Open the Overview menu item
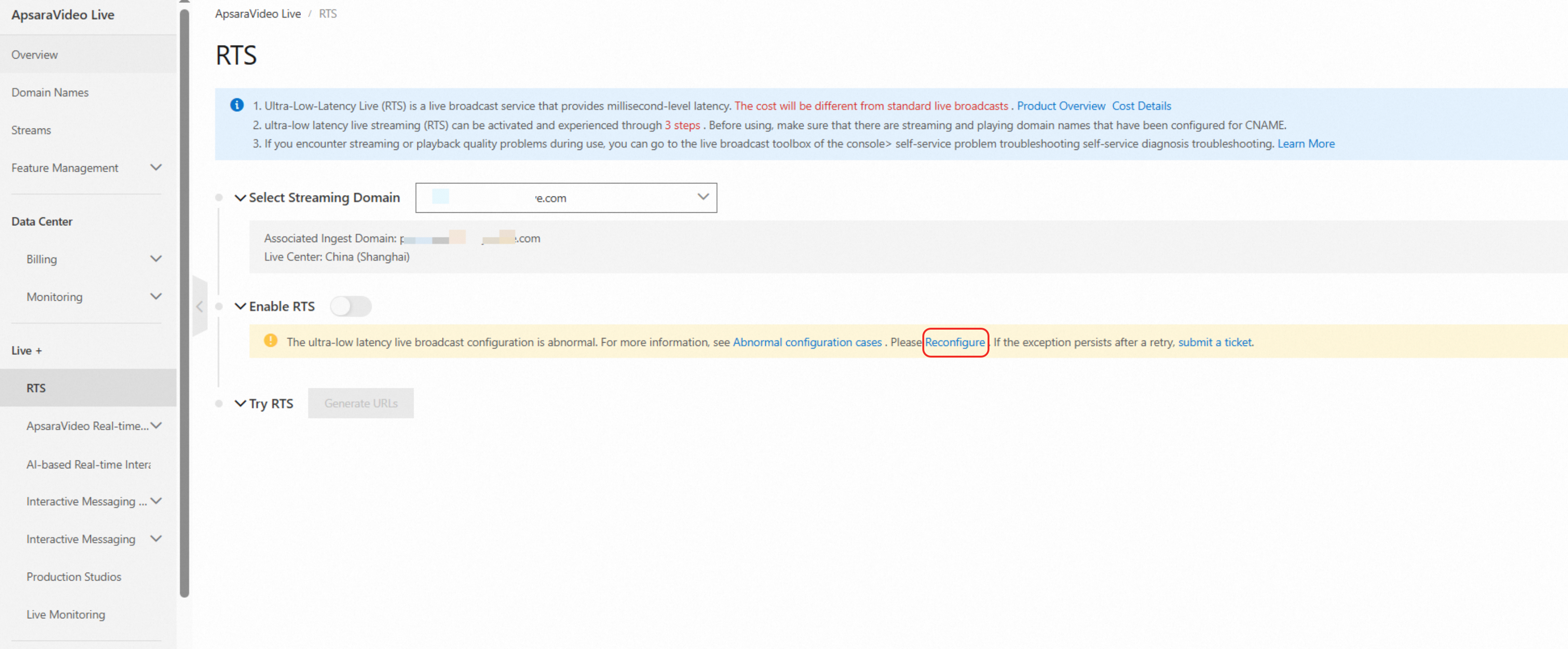1568x649 pixels. click(34, 55)
